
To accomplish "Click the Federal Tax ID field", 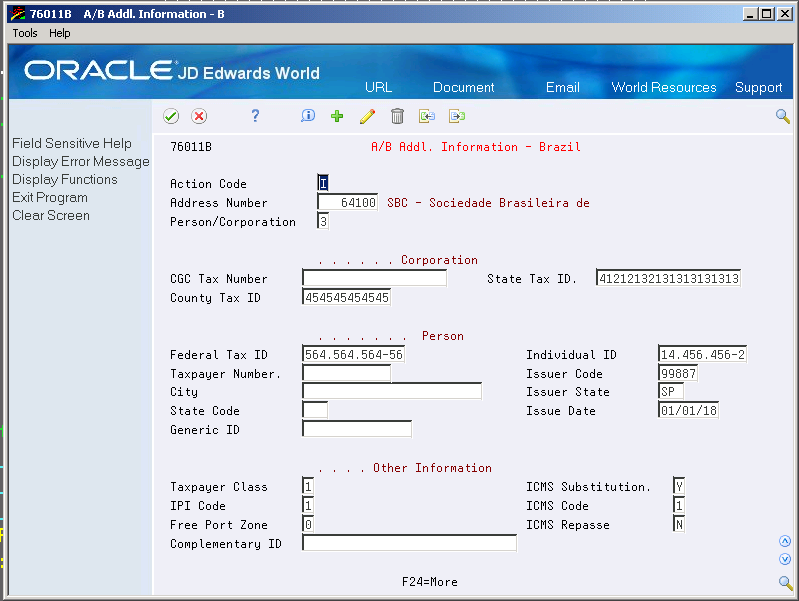I will [354, 354].
